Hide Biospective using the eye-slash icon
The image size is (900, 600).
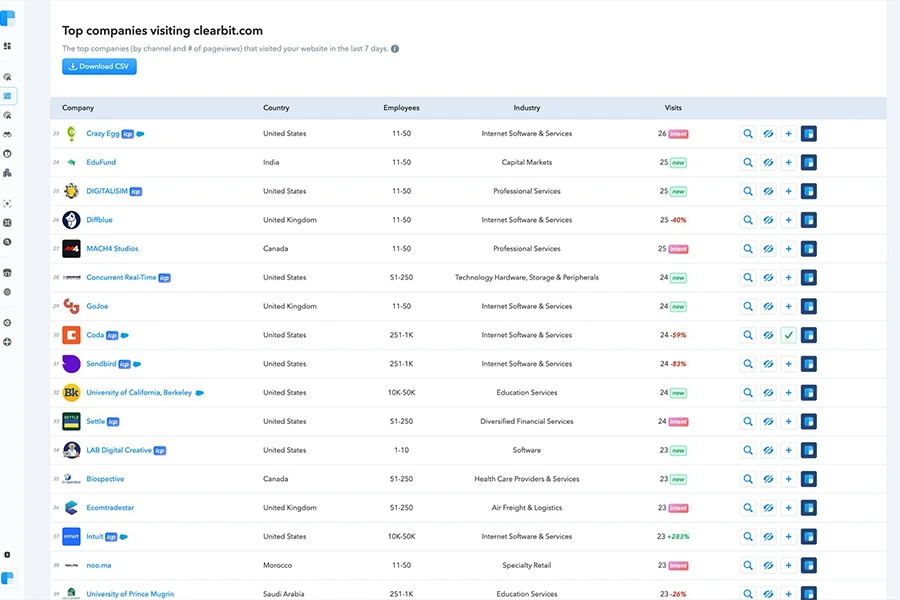(768, 479)
